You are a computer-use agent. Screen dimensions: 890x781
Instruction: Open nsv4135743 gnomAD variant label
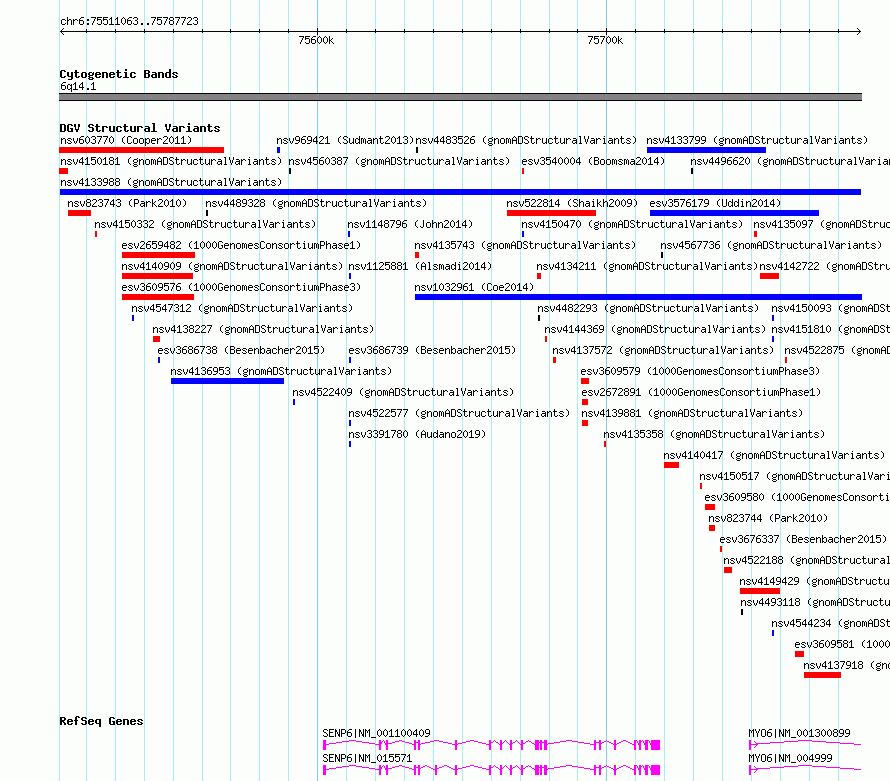525,245
